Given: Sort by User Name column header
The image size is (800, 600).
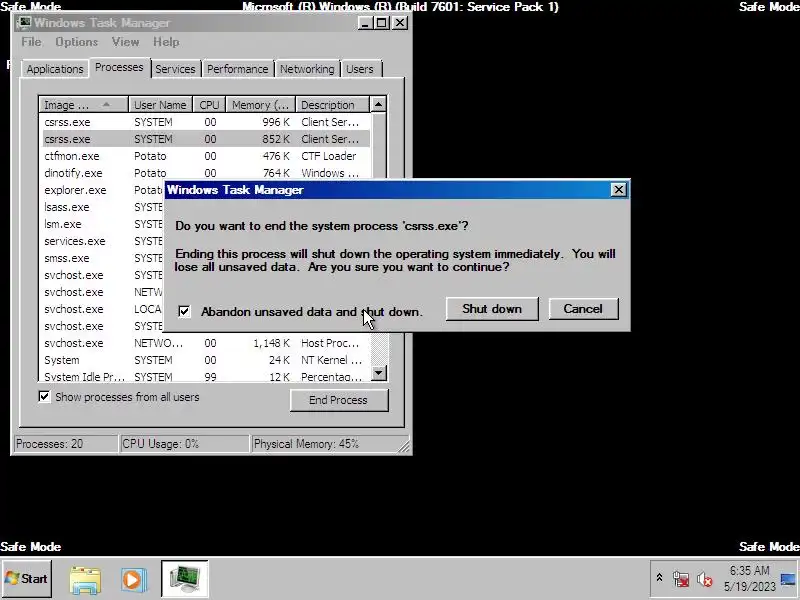Looking at the screenshot, I should click(160, 105).
